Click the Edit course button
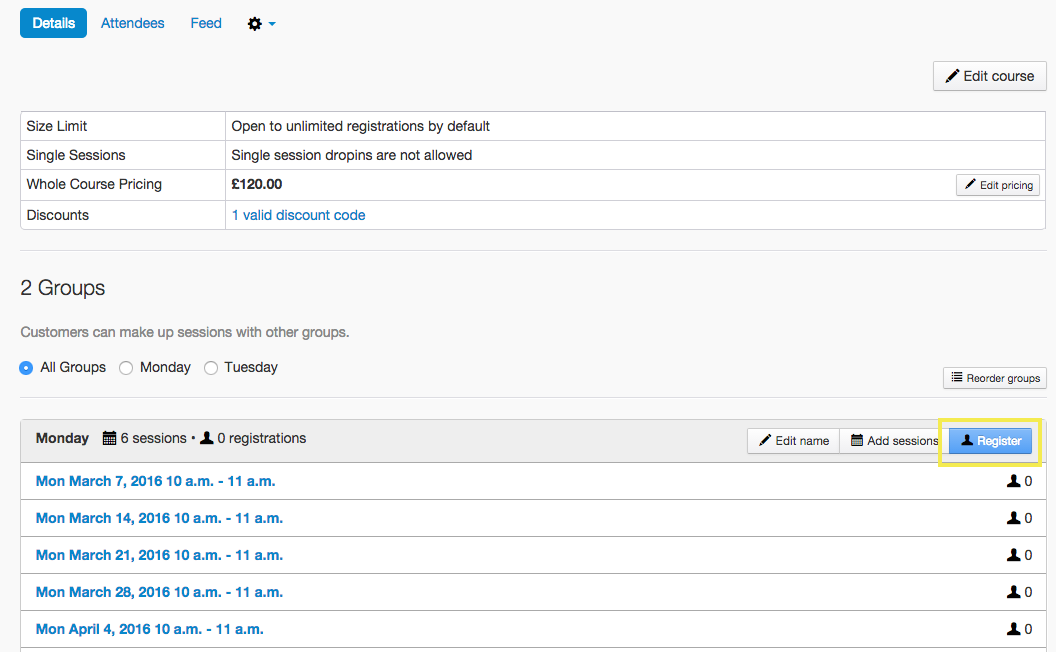Viewport: 1056px width, 652px height. pos(989,76)
